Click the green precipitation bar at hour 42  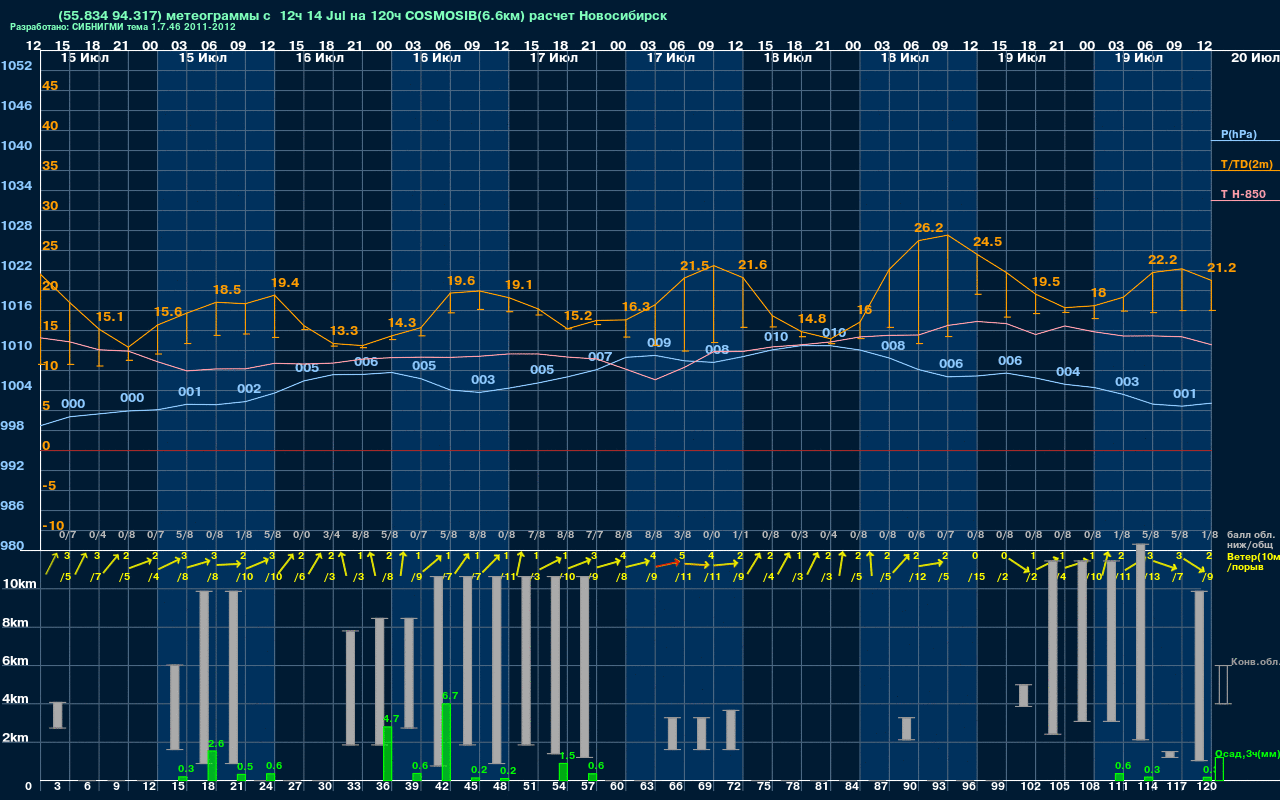pos(446,743)
